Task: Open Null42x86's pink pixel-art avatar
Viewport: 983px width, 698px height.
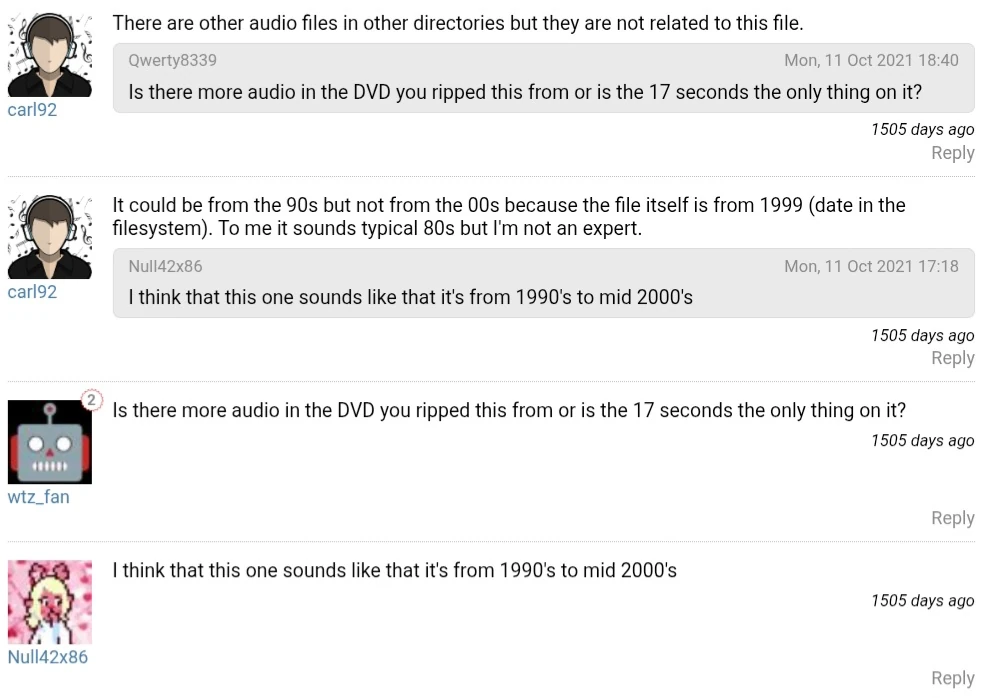Action: click(50, 602)
